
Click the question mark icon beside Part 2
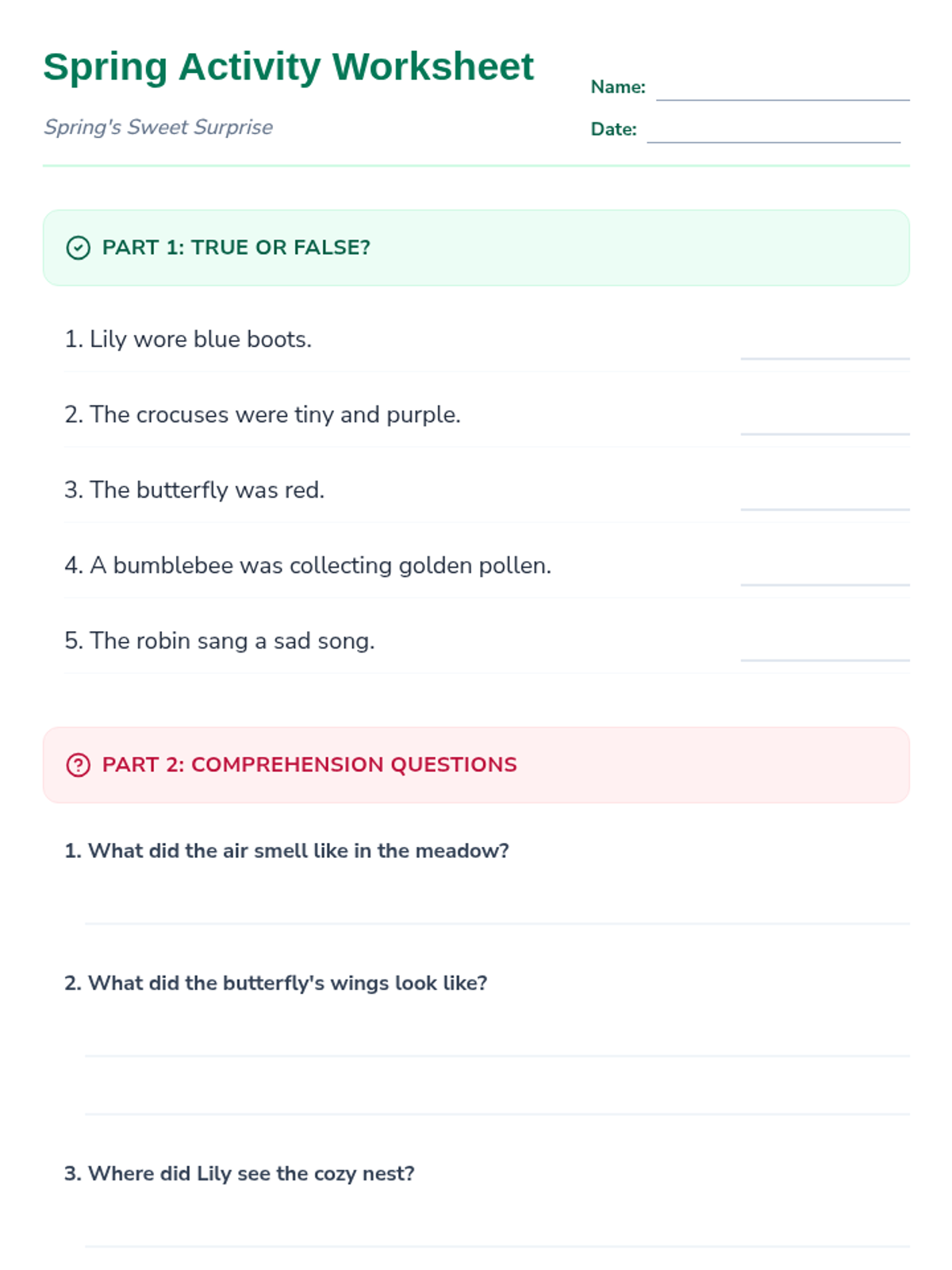(78, 765)
